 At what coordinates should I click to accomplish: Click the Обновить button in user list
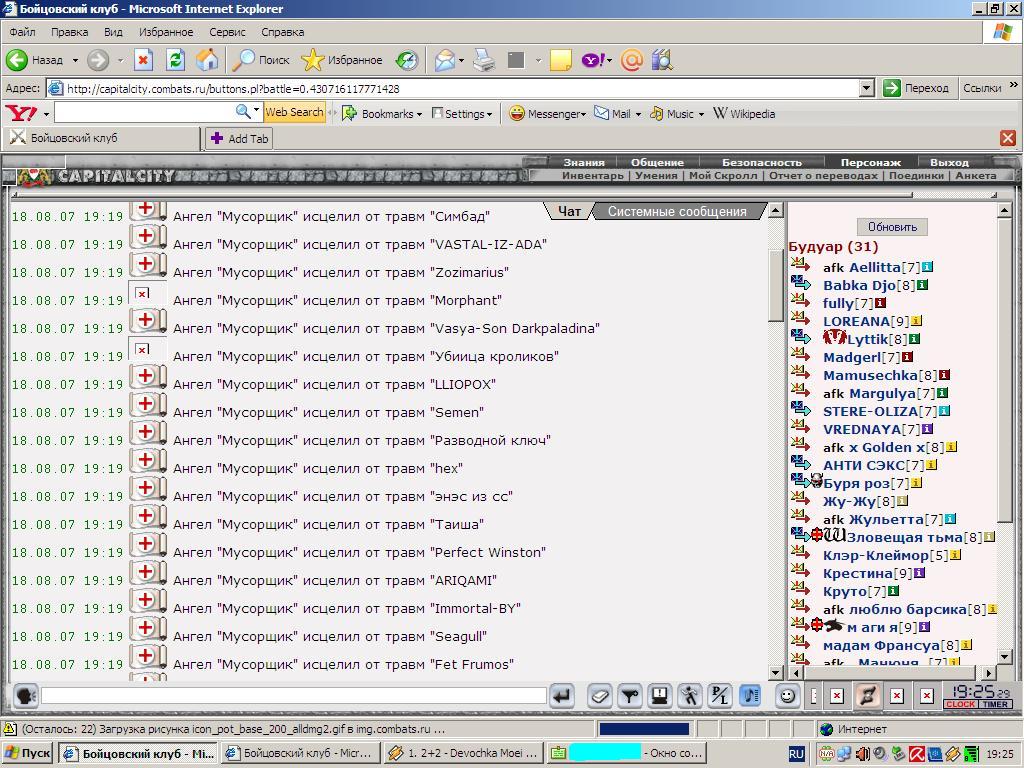(x=892, y=227)
